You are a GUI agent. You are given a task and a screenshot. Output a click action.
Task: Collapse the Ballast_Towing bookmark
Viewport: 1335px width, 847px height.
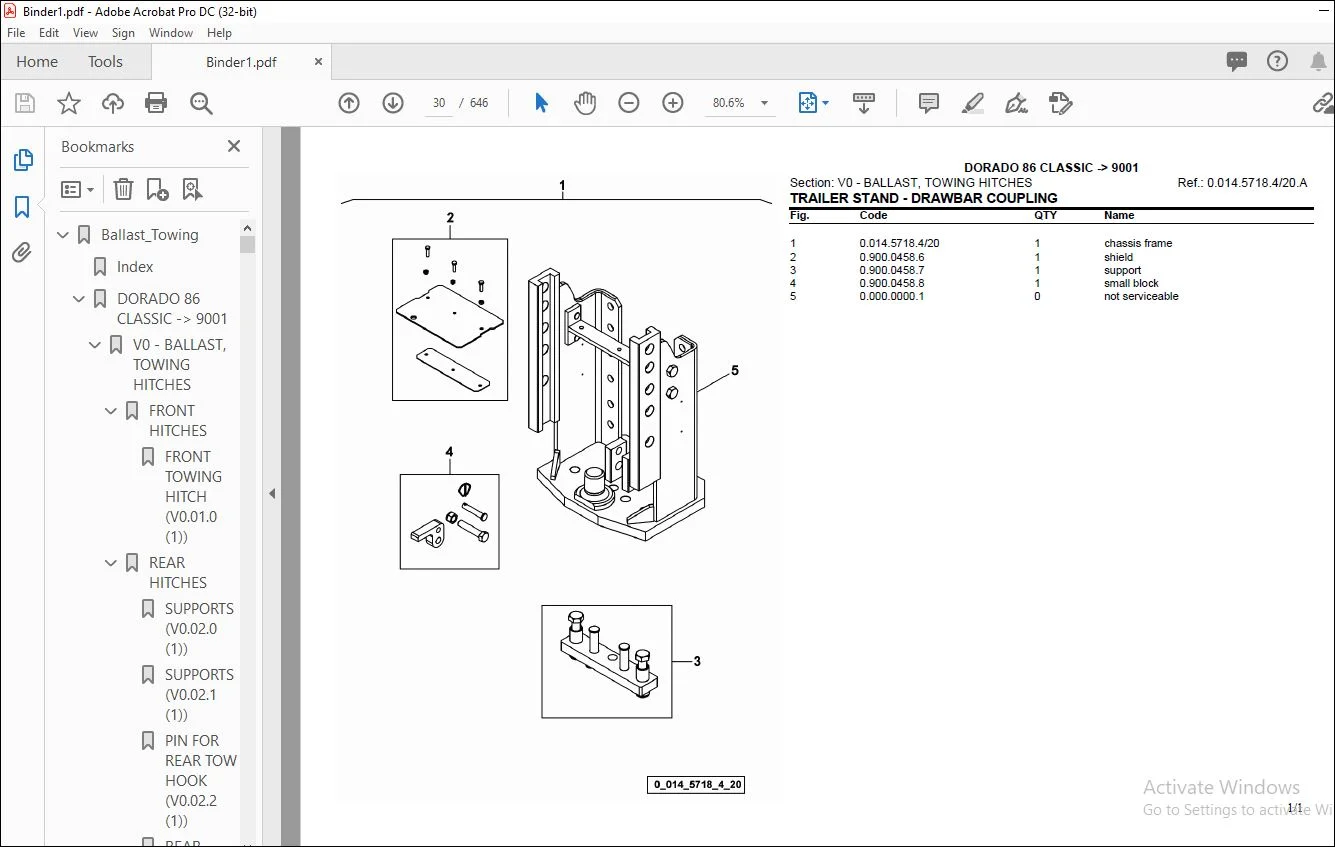63,235
